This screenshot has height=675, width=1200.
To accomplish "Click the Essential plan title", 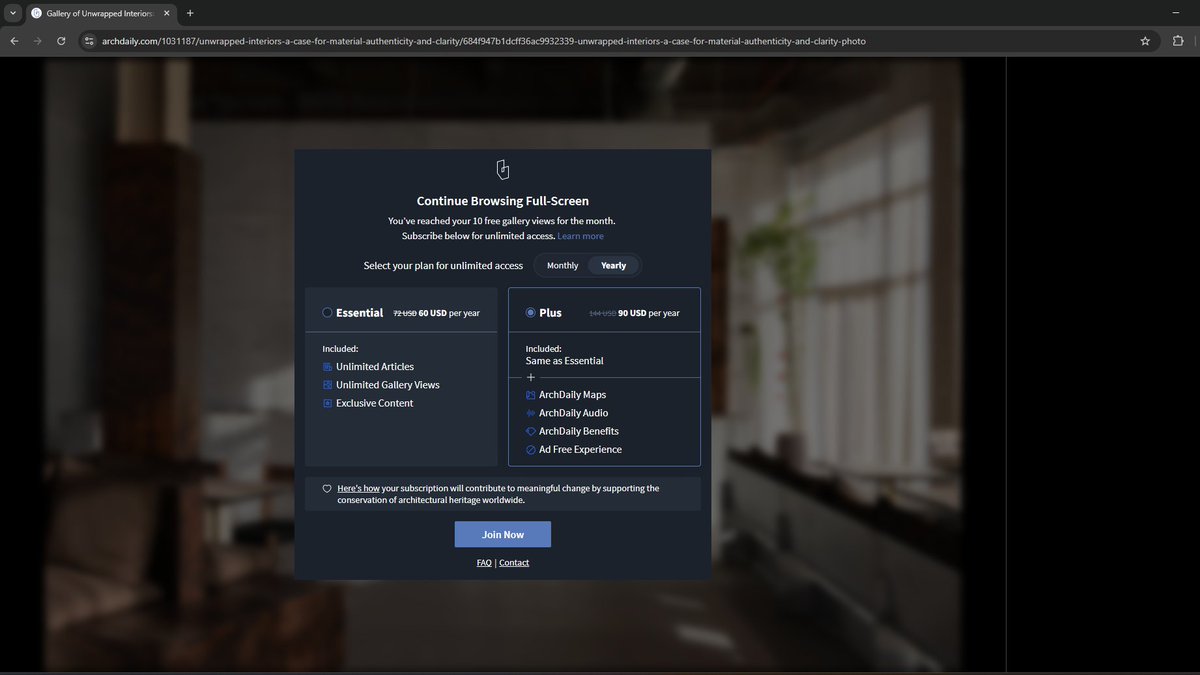I will coord(359,313).
